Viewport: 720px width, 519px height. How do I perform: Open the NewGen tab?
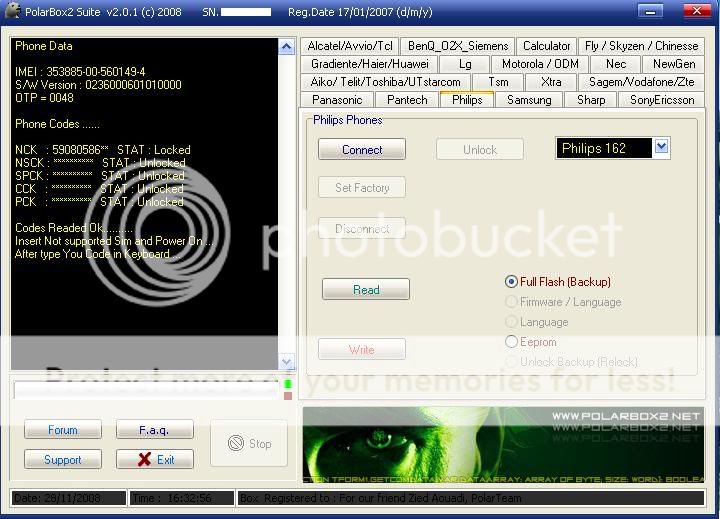[x=674, y=64]
